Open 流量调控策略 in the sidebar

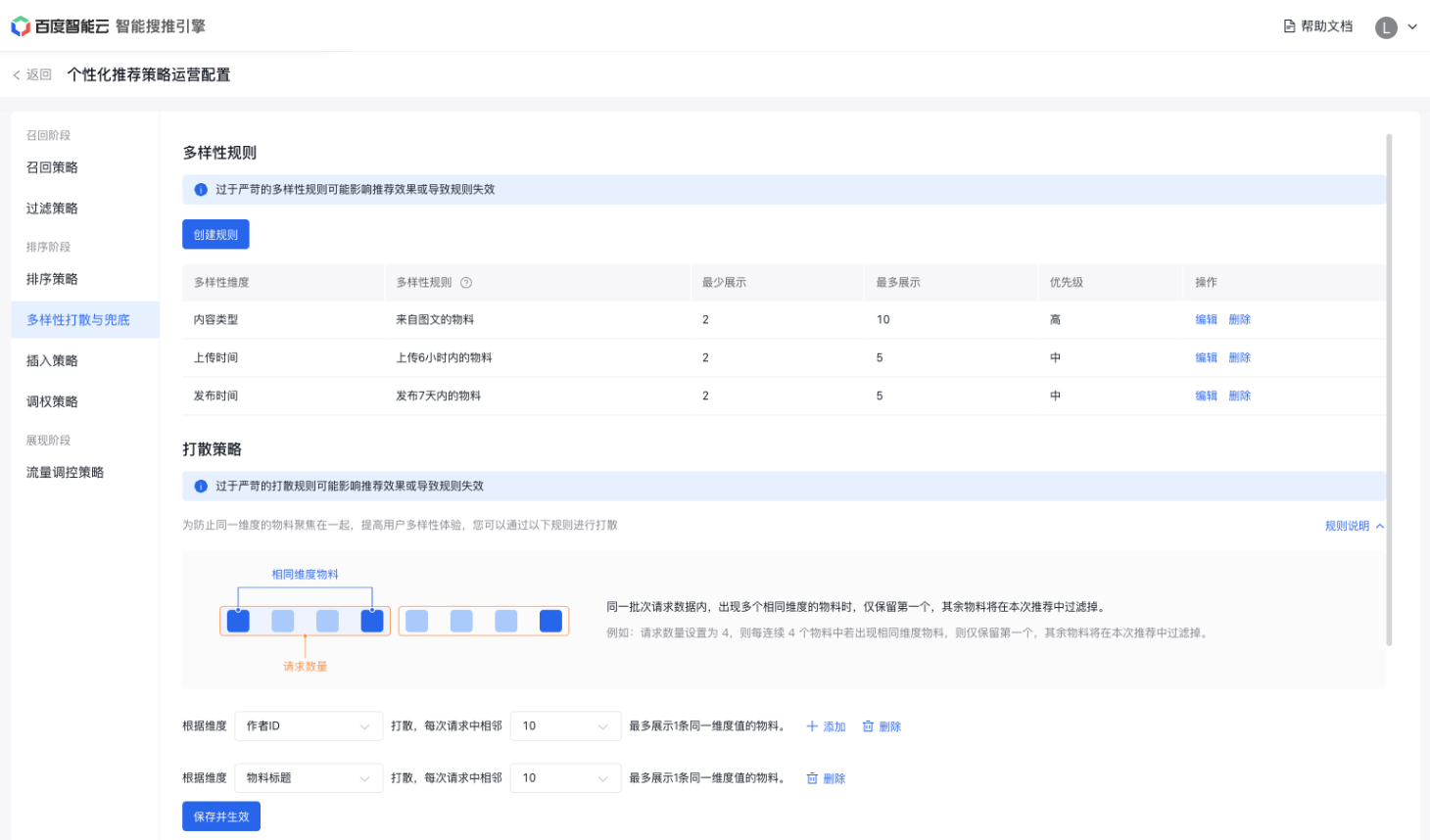pyautogui.click(x=85, y=473)
